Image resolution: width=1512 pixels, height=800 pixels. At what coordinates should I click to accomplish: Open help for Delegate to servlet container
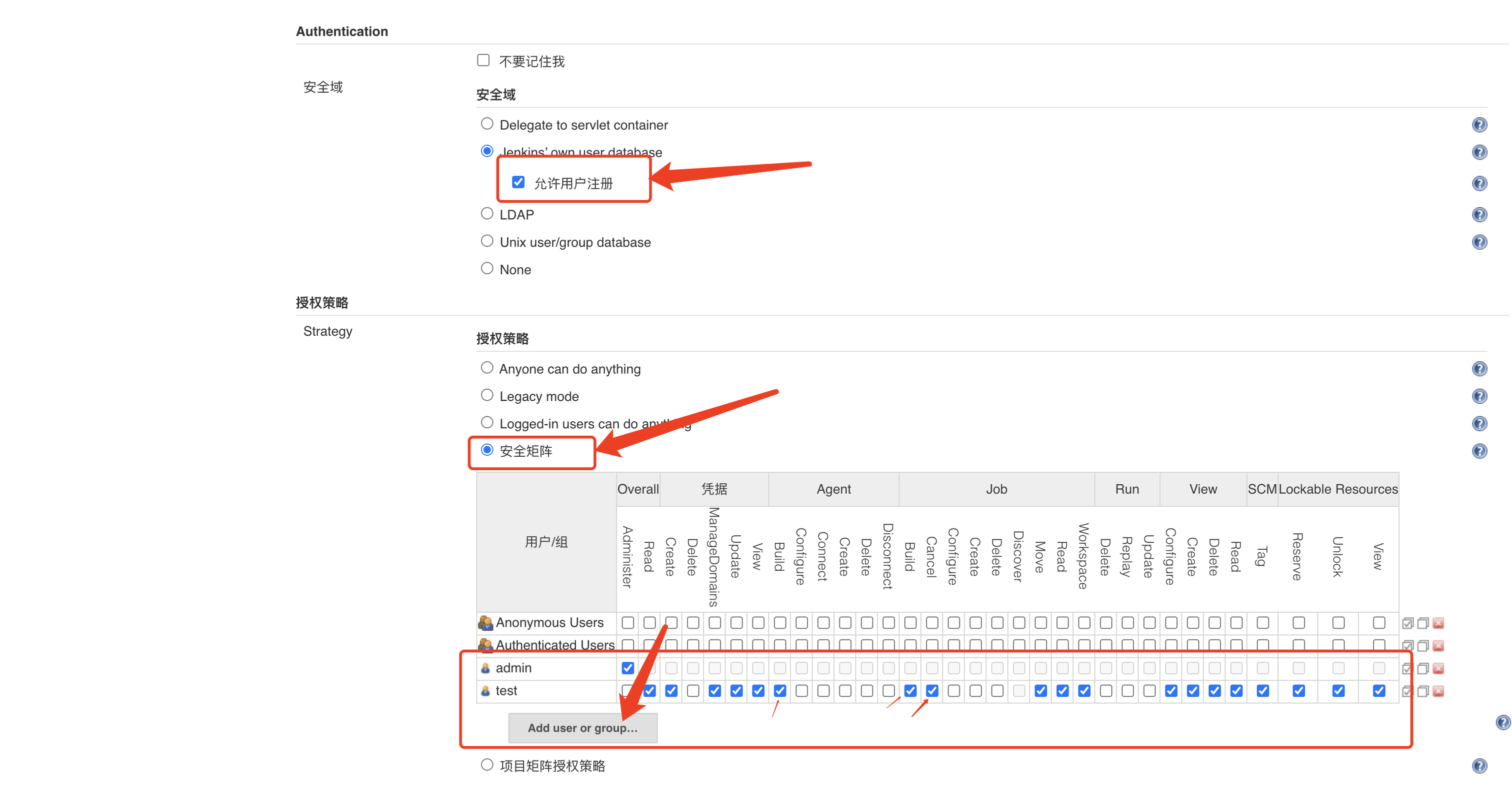pyautogui.click(x=1479, y=125)
